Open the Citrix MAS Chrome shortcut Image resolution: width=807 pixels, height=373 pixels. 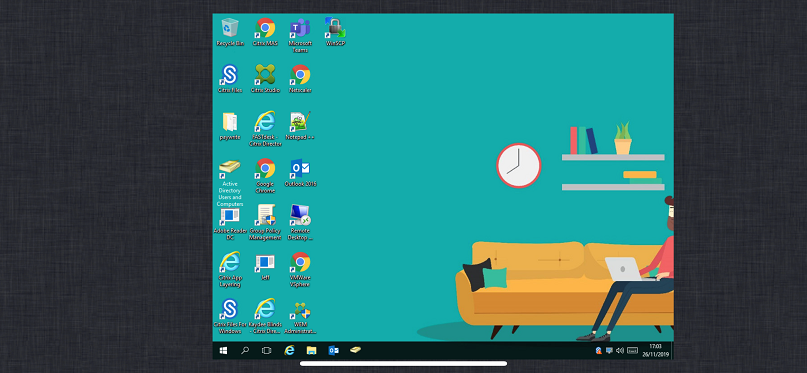pyautogui.click(x=265, y=32)
